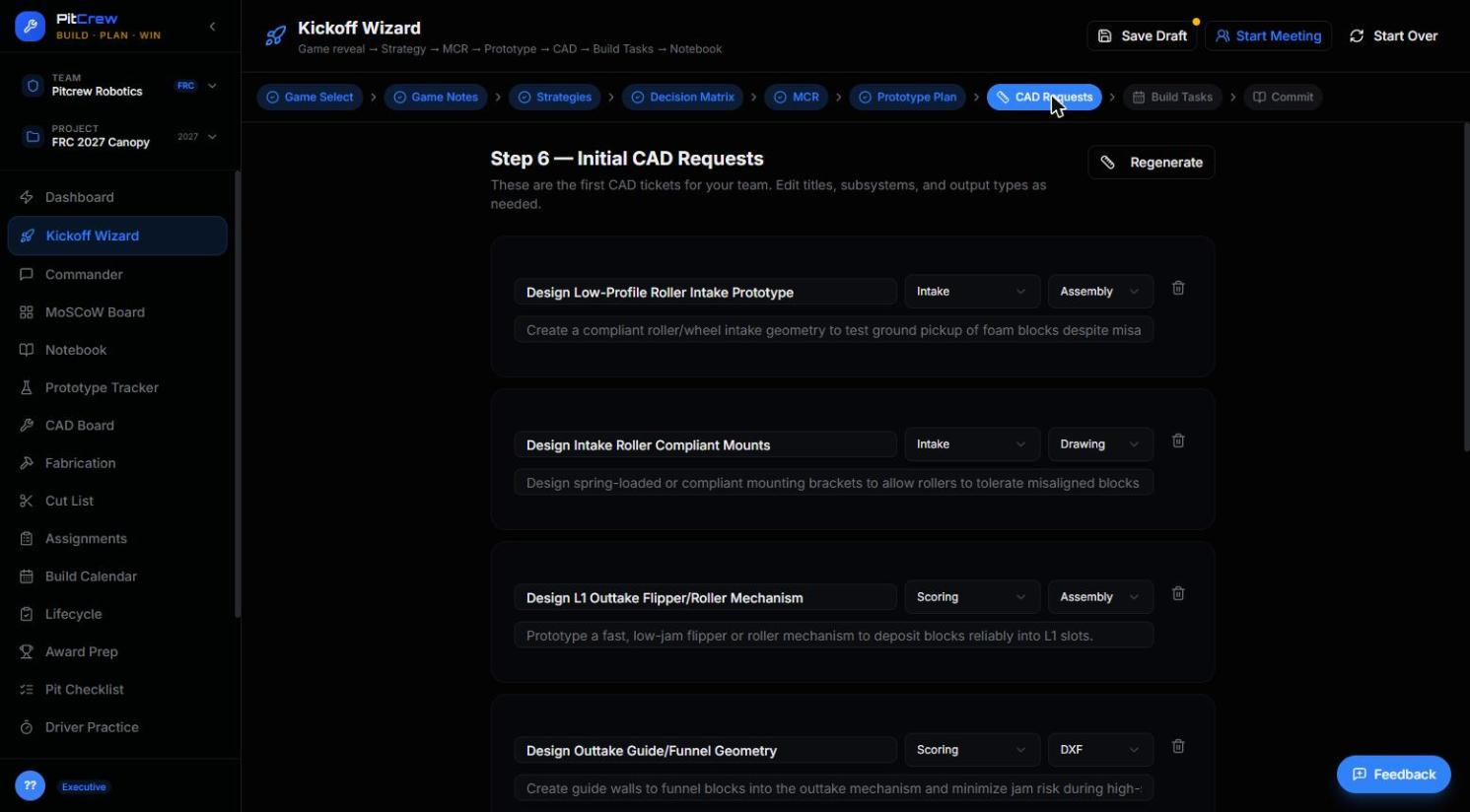Open the user avatar in sidebar footer

click(x=30, y=785)
